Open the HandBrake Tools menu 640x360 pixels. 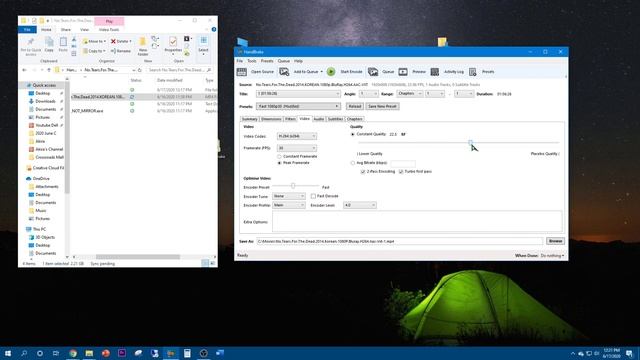(x=252, y=61)
